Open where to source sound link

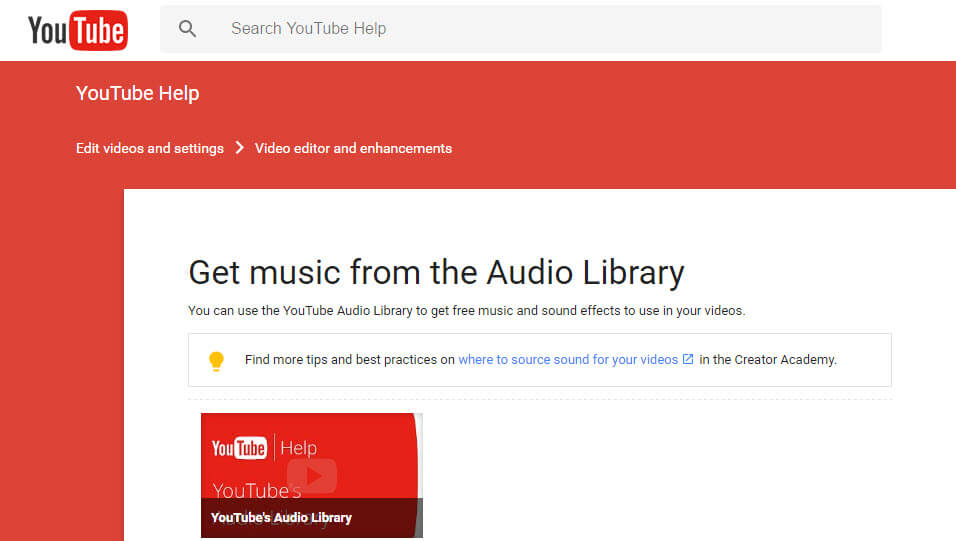pos(568,359)
